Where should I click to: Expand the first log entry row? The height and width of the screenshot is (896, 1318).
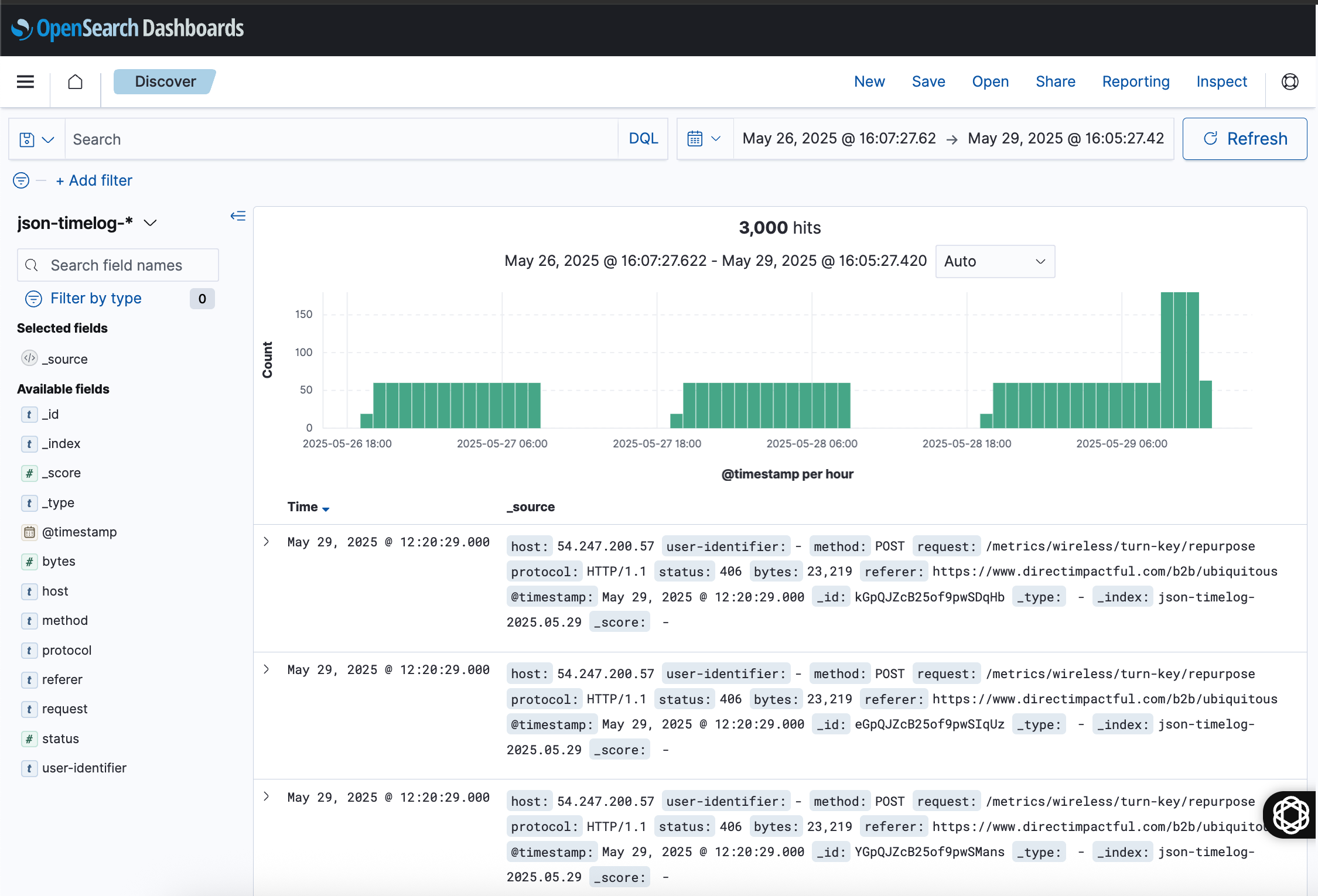[x=267, y=542]
